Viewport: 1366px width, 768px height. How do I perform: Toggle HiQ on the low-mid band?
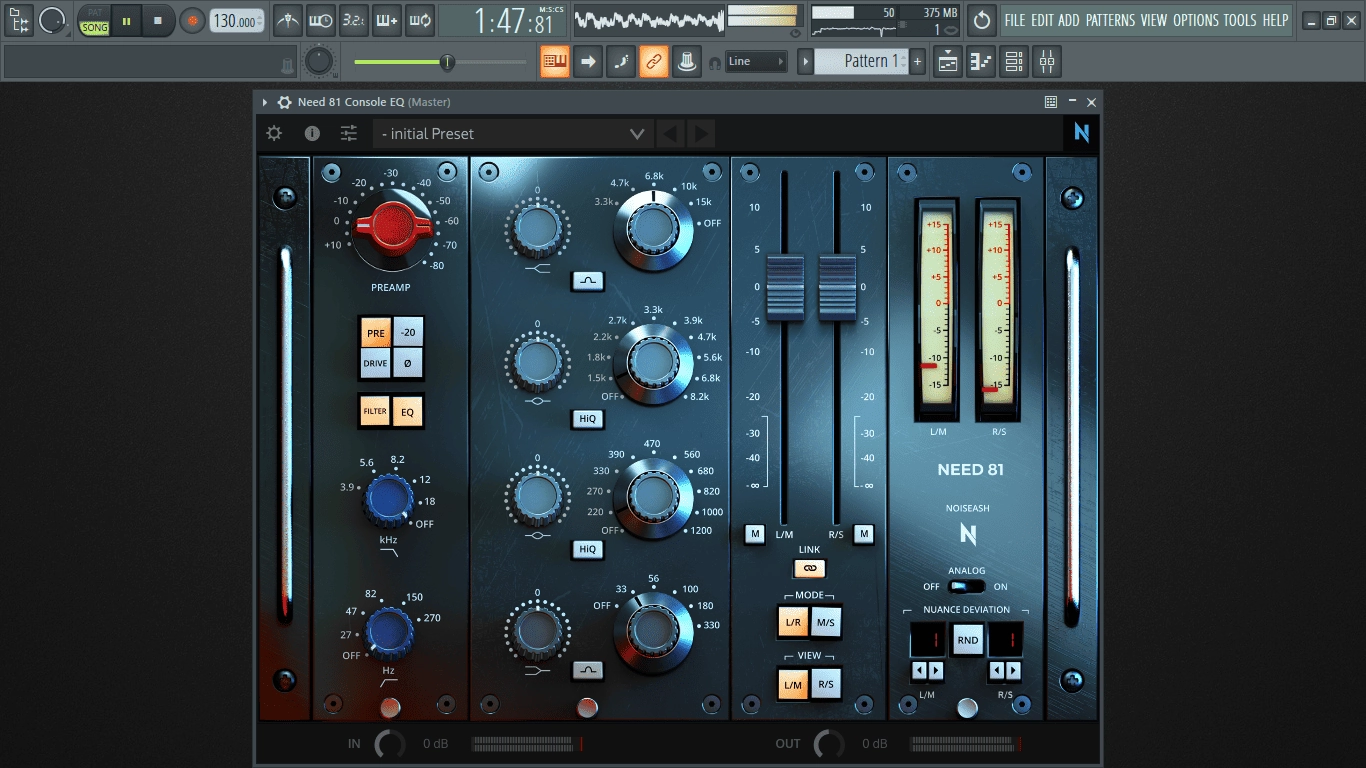click(588, 549)
